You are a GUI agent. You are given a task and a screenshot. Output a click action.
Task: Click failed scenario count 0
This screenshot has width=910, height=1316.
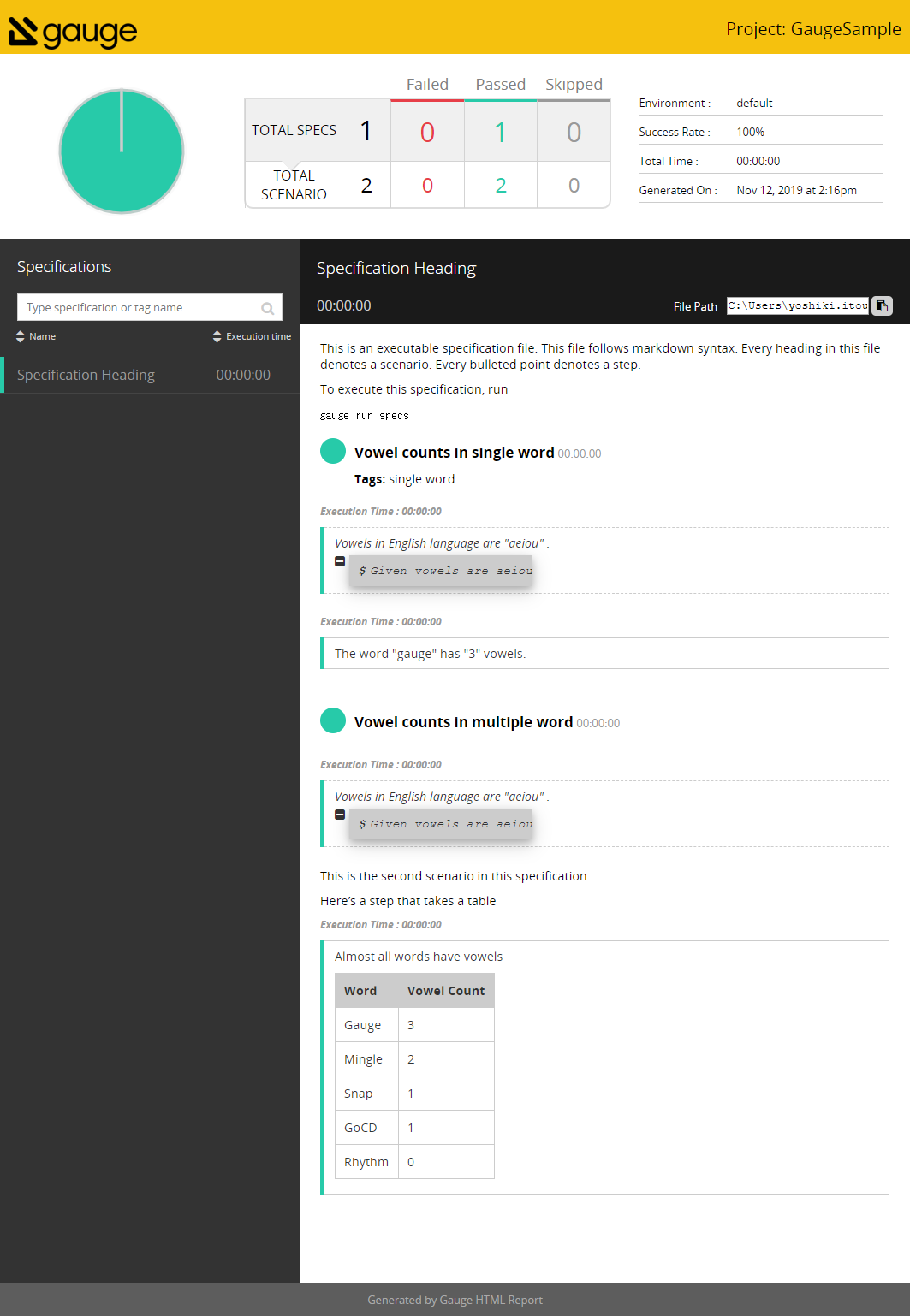tap(427, 185)
